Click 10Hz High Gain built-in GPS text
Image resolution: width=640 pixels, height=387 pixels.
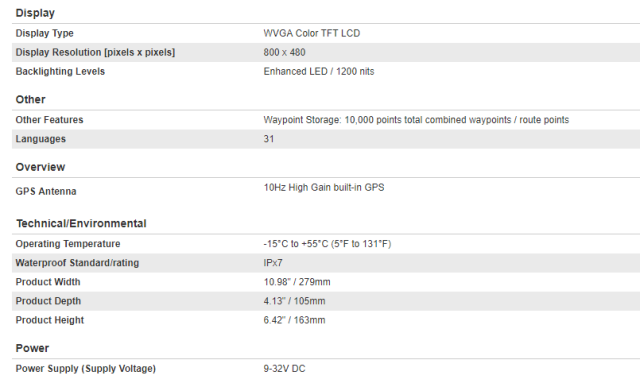click(324, 187)
